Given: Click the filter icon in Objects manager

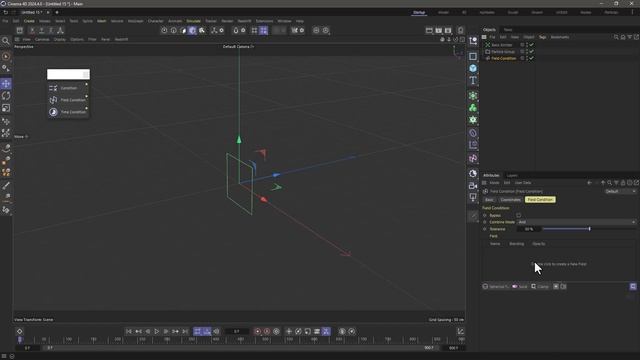Looking at the screenshot, I should [629, 37].
